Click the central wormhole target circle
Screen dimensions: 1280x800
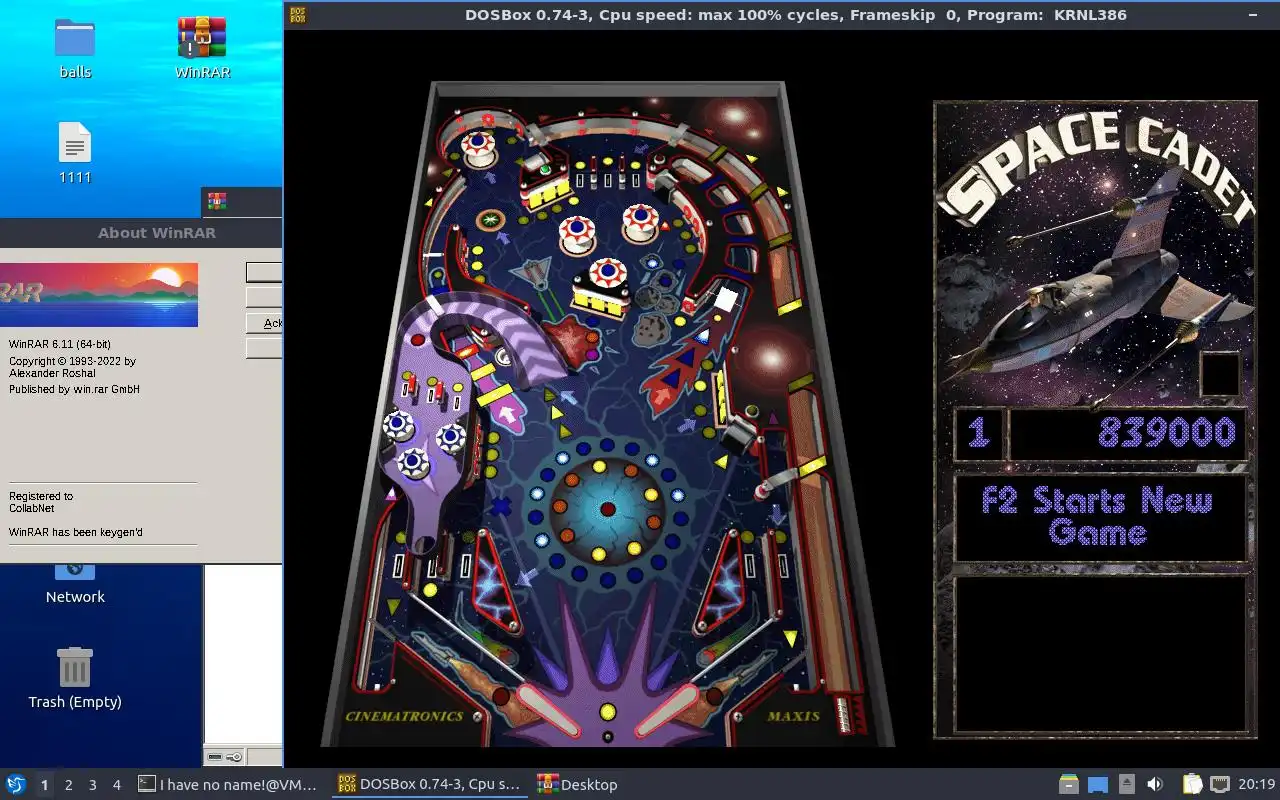tap(607, 509)
